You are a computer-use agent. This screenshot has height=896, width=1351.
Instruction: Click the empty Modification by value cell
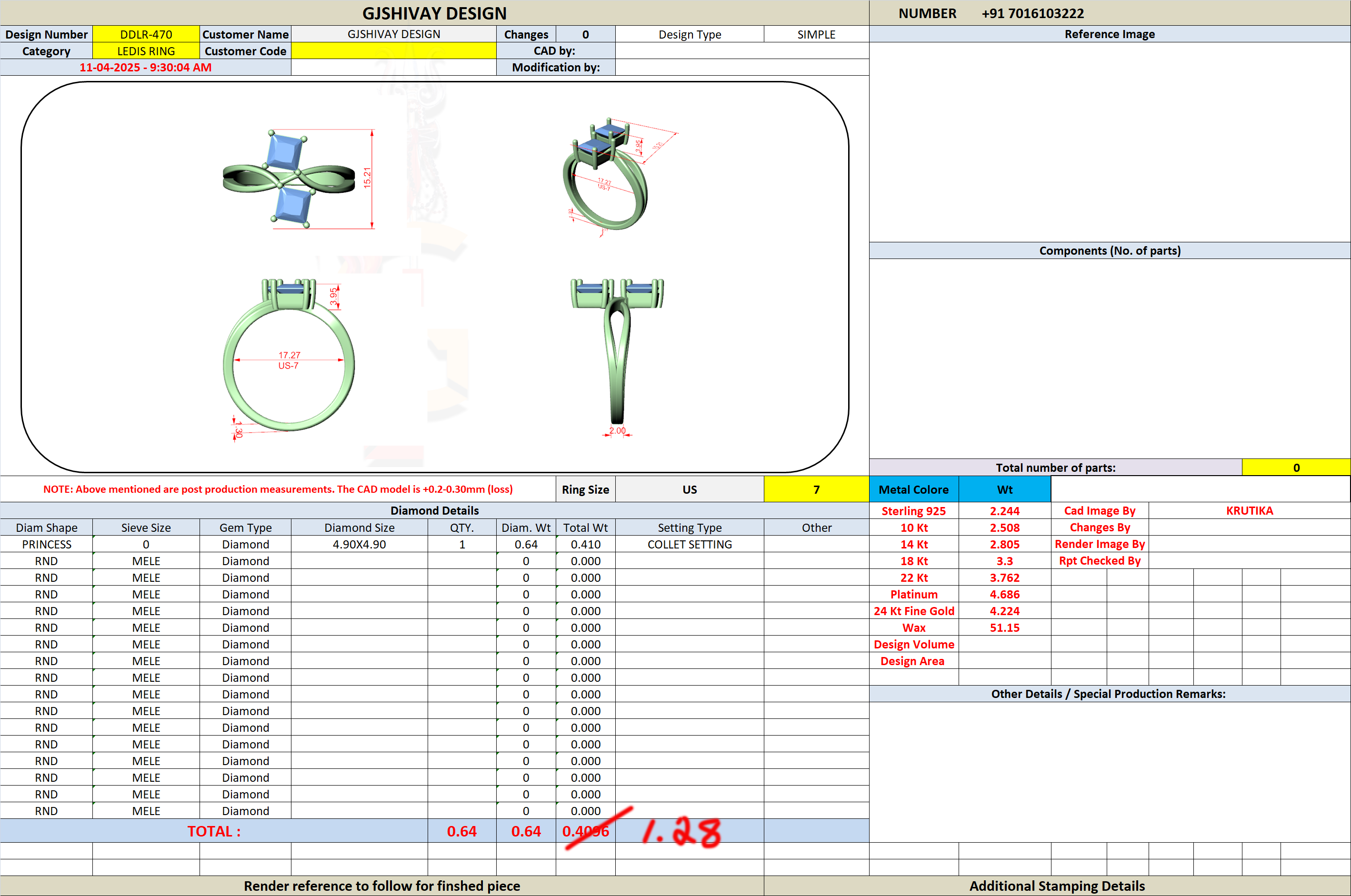pos(742,68)
